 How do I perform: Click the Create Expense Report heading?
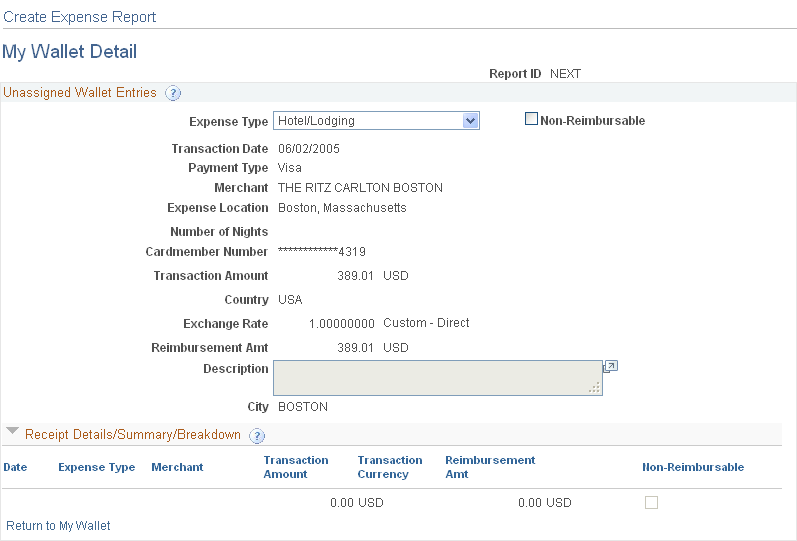coord(79,17)
